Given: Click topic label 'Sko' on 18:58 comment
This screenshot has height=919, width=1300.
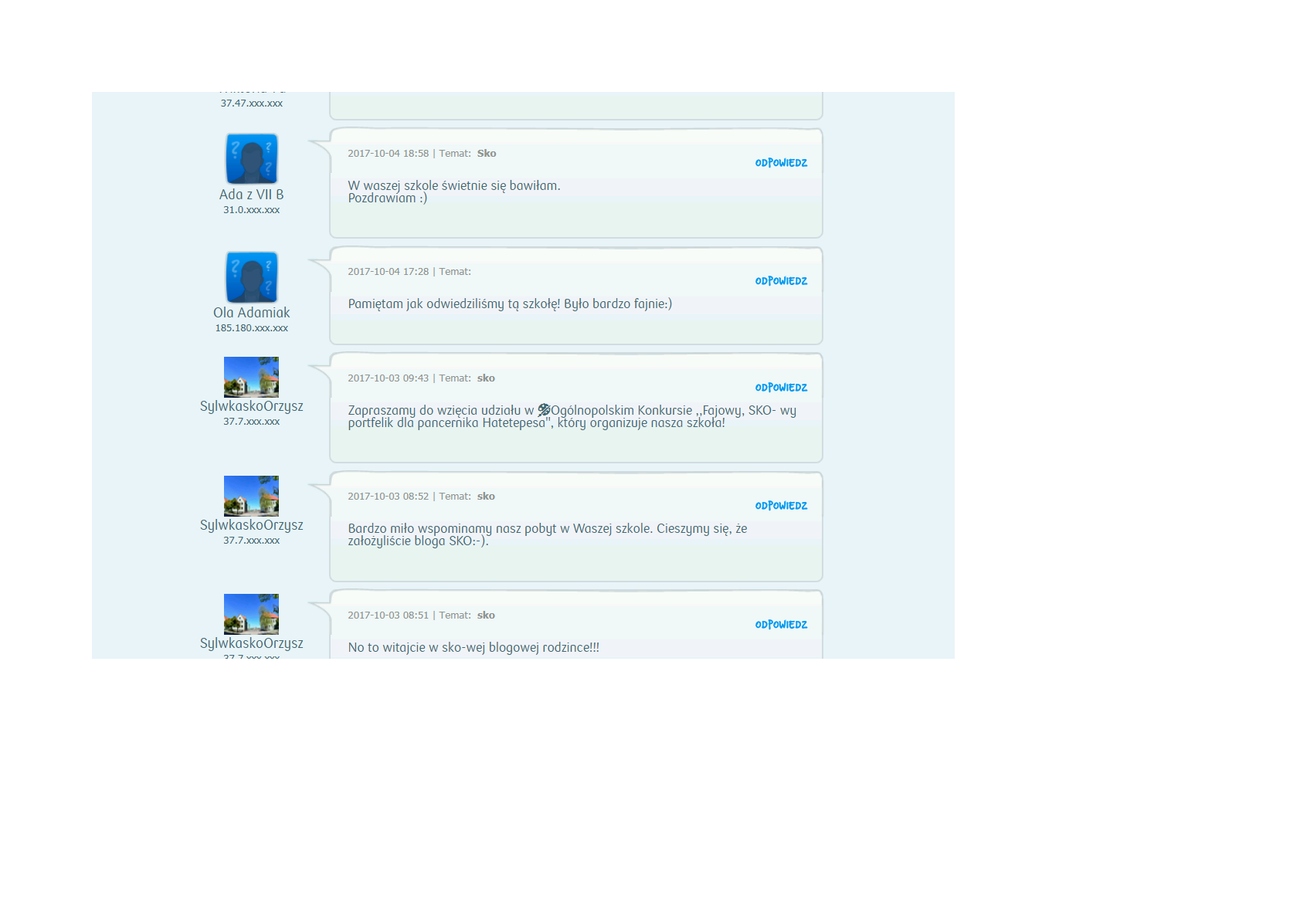Looking at the screenshot, I should pos(487,153).
